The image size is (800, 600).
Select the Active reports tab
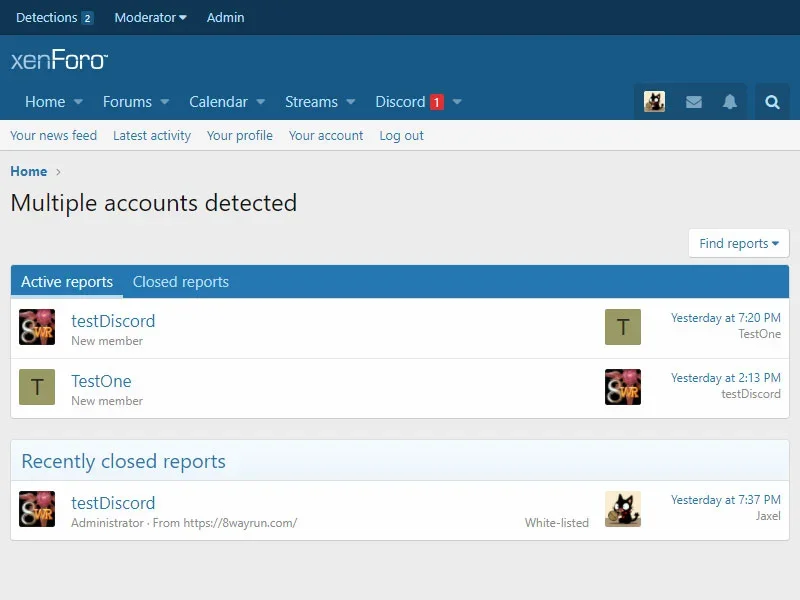coord(67,282)
